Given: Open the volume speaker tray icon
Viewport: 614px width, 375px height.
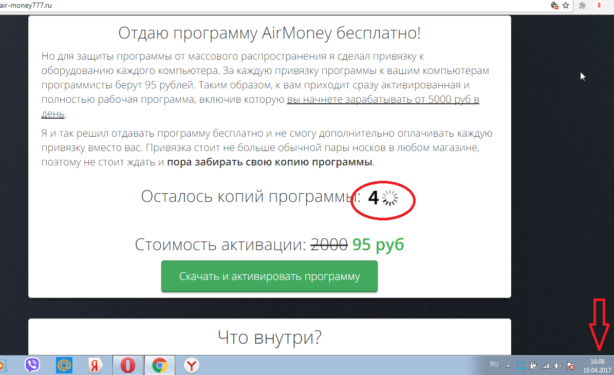Looking at the screenshot, I should [x=558, y=366].
